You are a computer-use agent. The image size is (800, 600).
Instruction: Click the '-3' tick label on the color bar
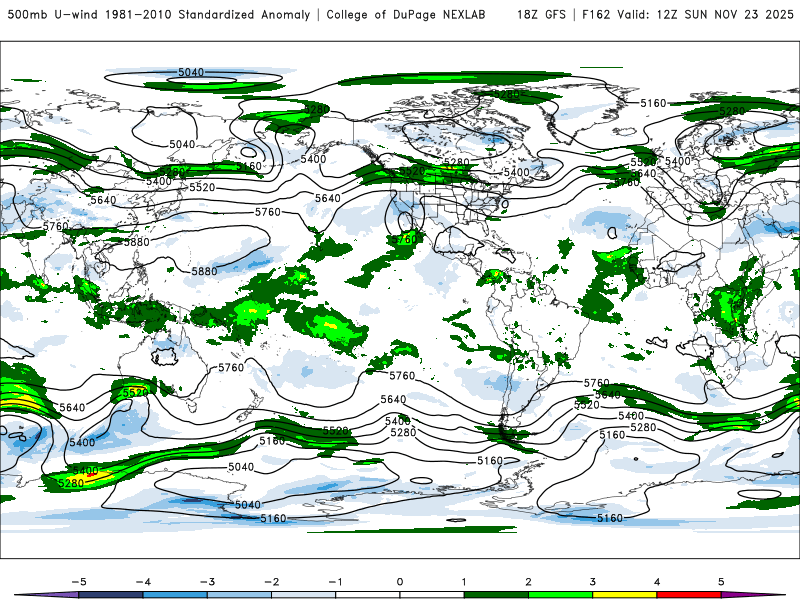coord(207,582)
